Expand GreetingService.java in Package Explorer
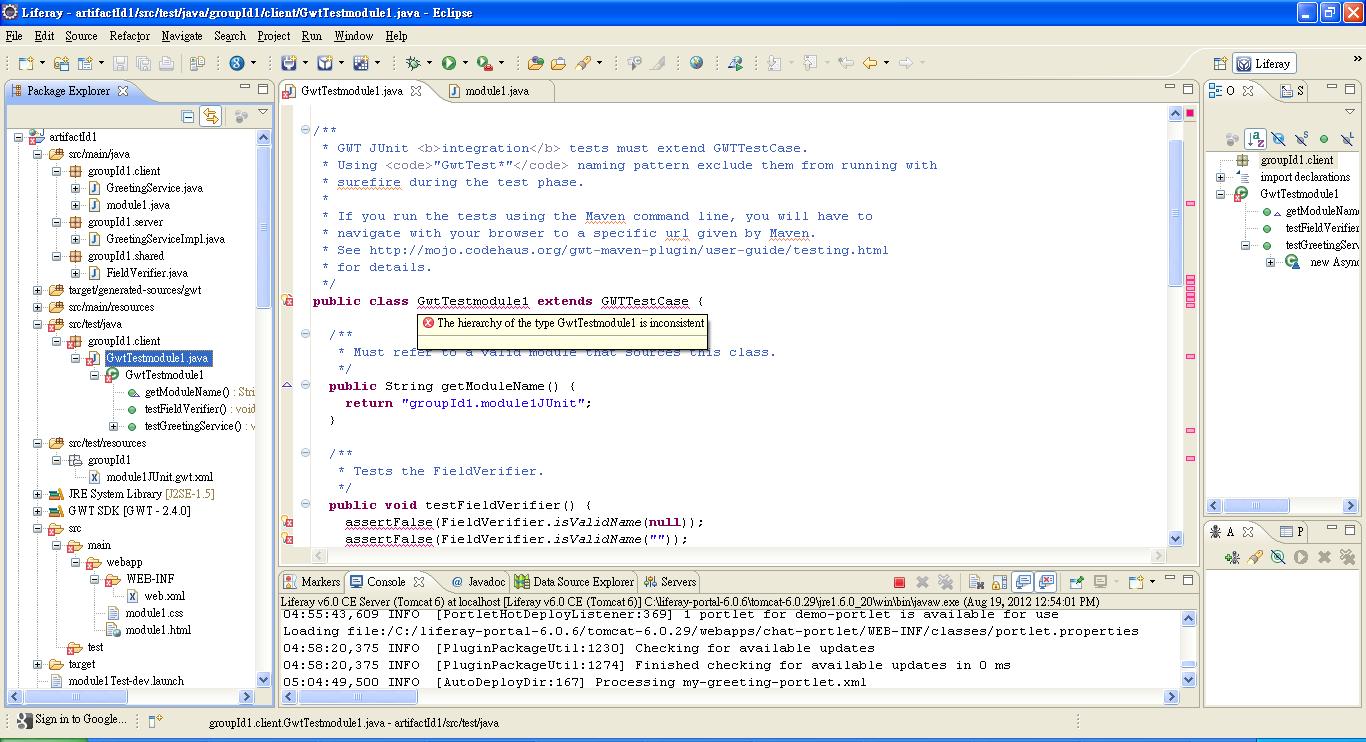The image size is (1366, 742). point(76,188)
